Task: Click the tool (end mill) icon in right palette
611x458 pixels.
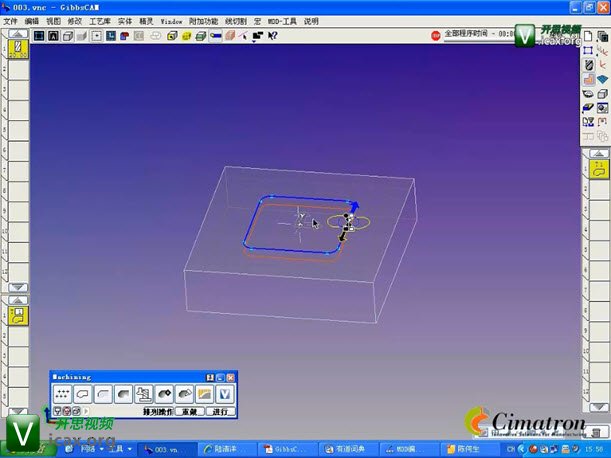Action: coord(589,65)
